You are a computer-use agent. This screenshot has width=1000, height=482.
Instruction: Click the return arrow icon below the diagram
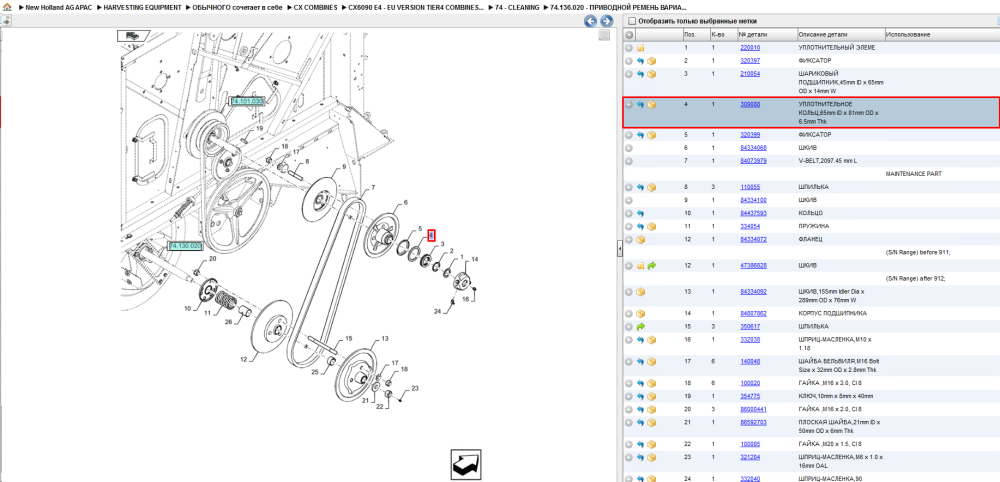point(466,465)
